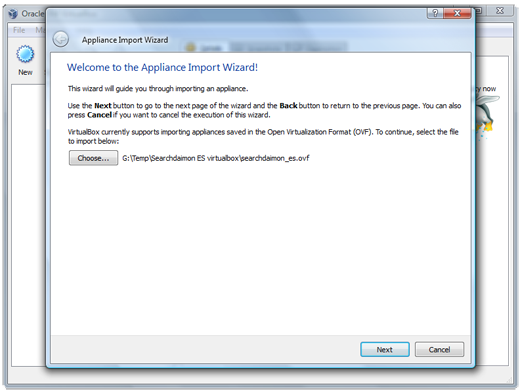
Task: Close the Appliance Import Wizard dialog with the red X
Action: point(457,13)
